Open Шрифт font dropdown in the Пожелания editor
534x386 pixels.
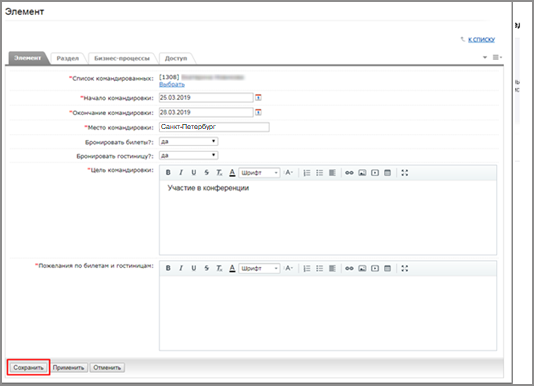pyautogui.click(x=259, y=268)
